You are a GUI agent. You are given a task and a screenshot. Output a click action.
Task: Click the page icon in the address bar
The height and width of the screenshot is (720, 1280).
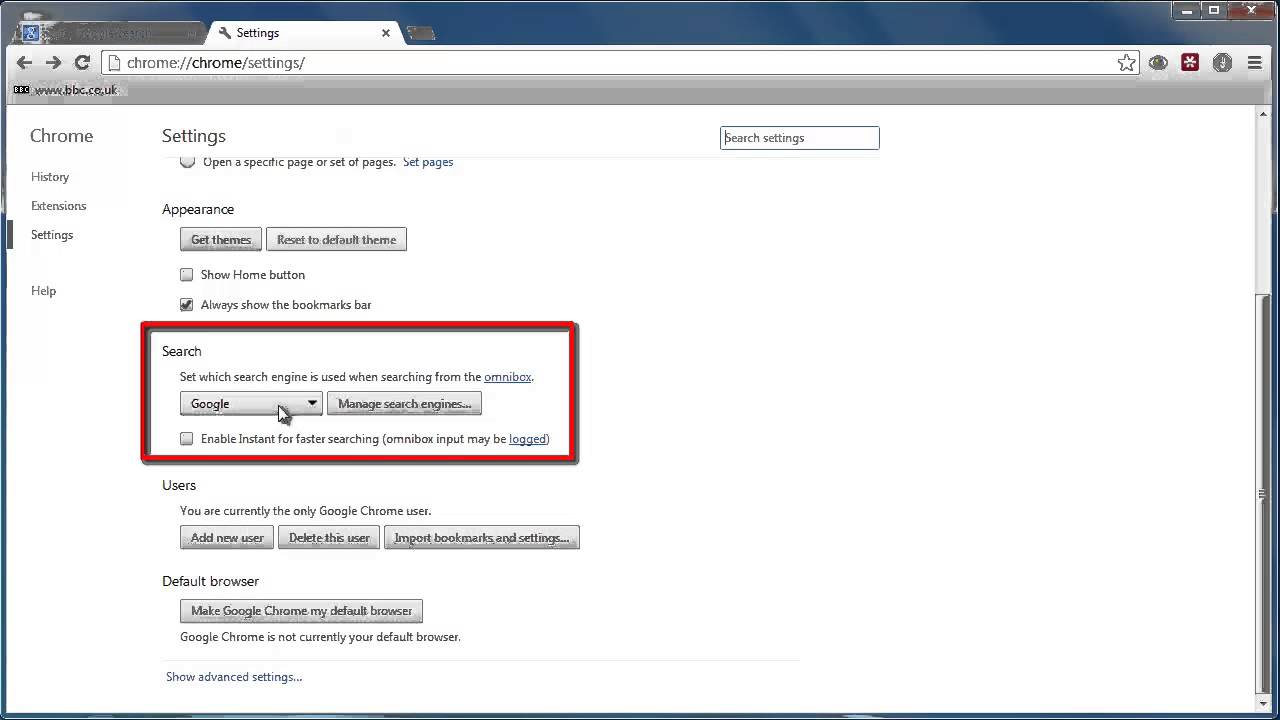[x=114, y=63]
